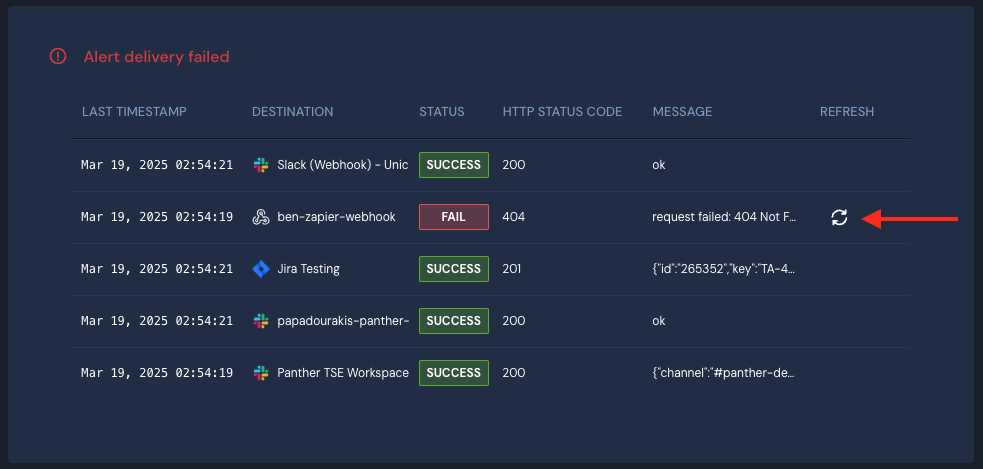Screen dimensions: 983x469
Task: Click the Slack icon beside Slack (Webhook) - Unic
Action: (x=261, y=165)
